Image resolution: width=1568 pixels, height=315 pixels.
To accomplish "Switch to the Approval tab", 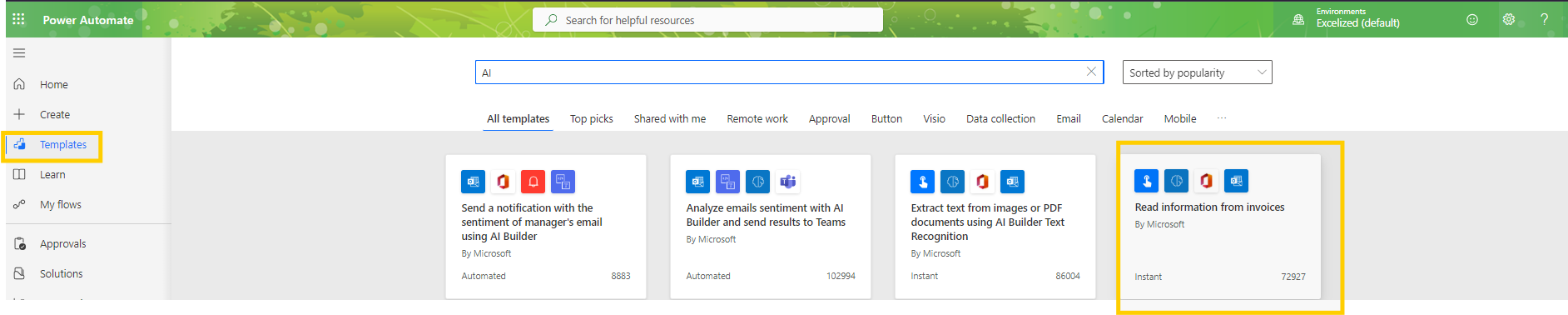I will tap(830, 119).
